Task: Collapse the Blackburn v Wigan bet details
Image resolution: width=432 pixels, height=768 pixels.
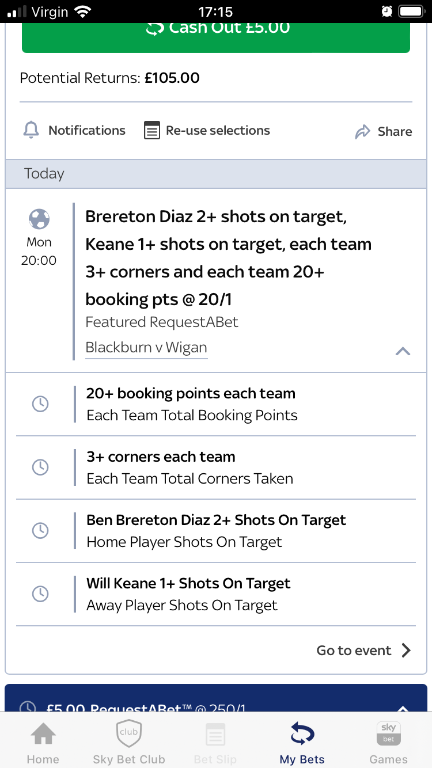Action: pyautogui.click(x=403, y=351)
